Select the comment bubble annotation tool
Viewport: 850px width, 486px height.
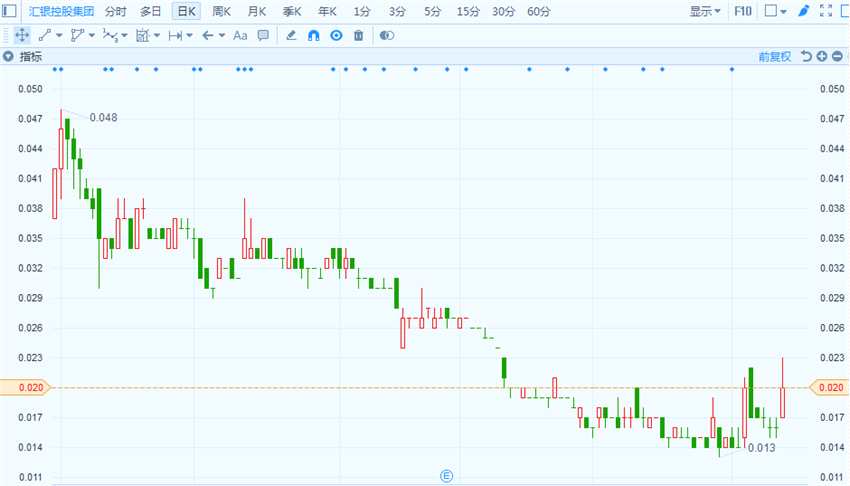(x=263, y=36)
